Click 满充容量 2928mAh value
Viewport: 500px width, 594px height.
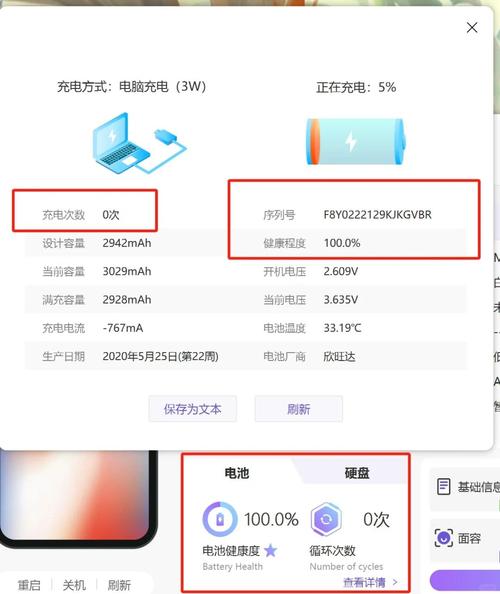pos(127,300)
